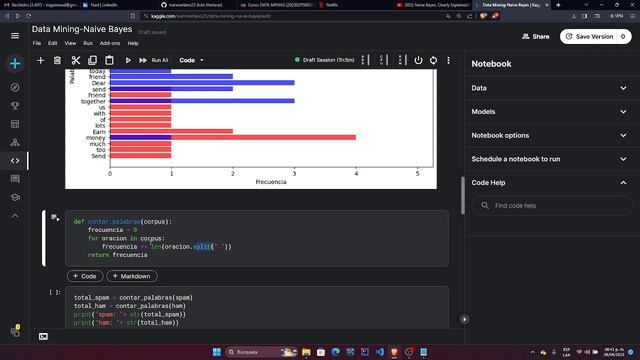Image resolution: width=640 pixels, height=360 pixels.
Task: Click the Find code help search field
Action: click(x=552, y=205)
